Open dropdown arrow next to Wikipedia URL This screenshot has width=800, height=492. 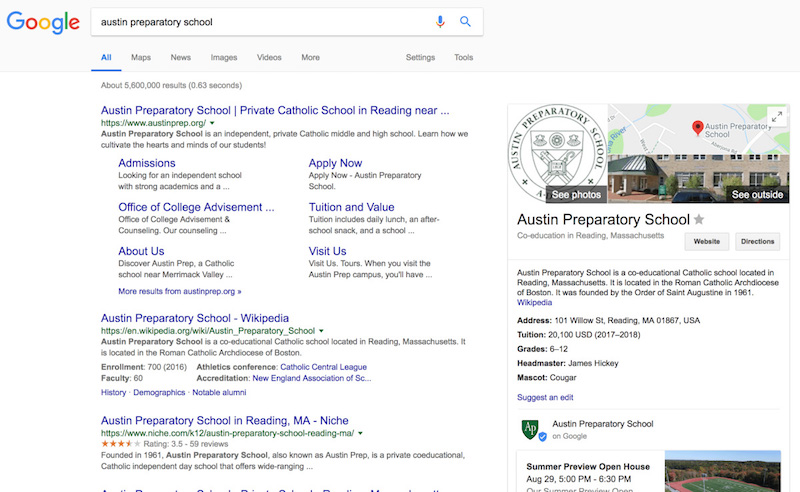[x=321, y=331]
